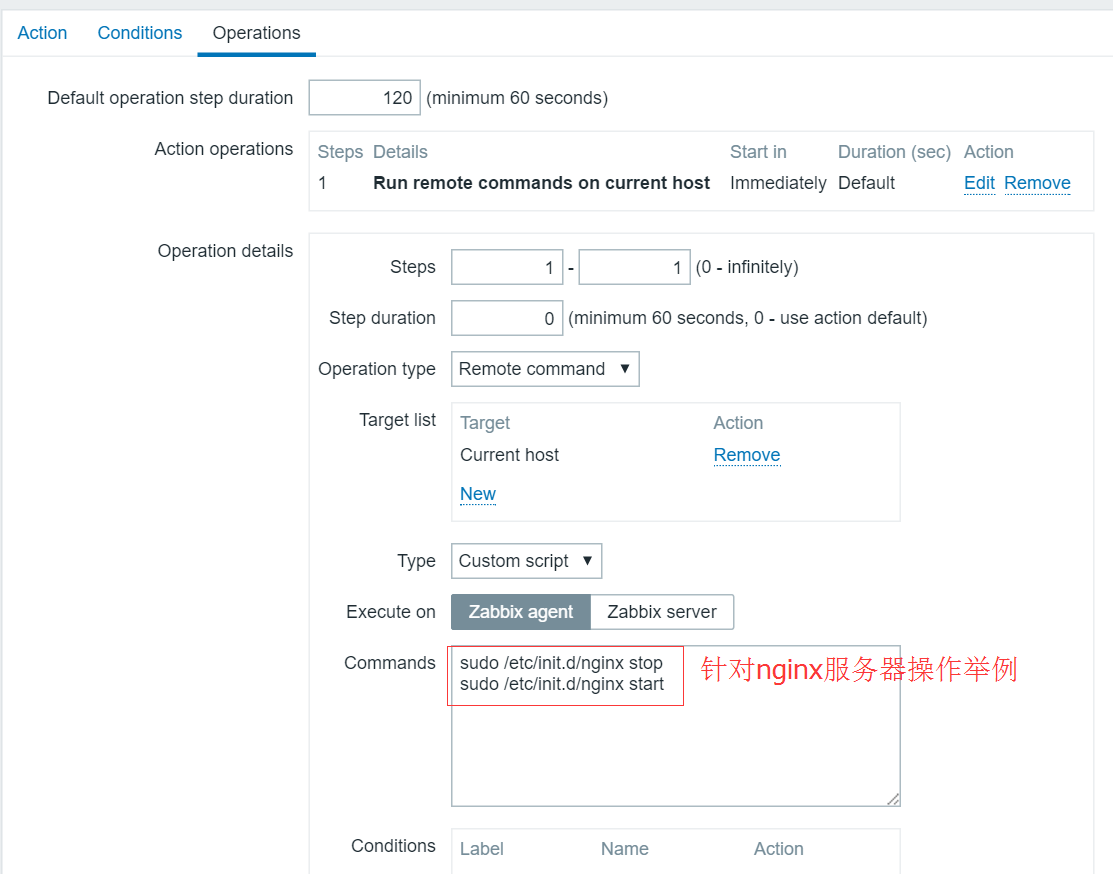The image size is (1113, 874).
Task: Select the Run remote commands operation row
Action: 541,183
